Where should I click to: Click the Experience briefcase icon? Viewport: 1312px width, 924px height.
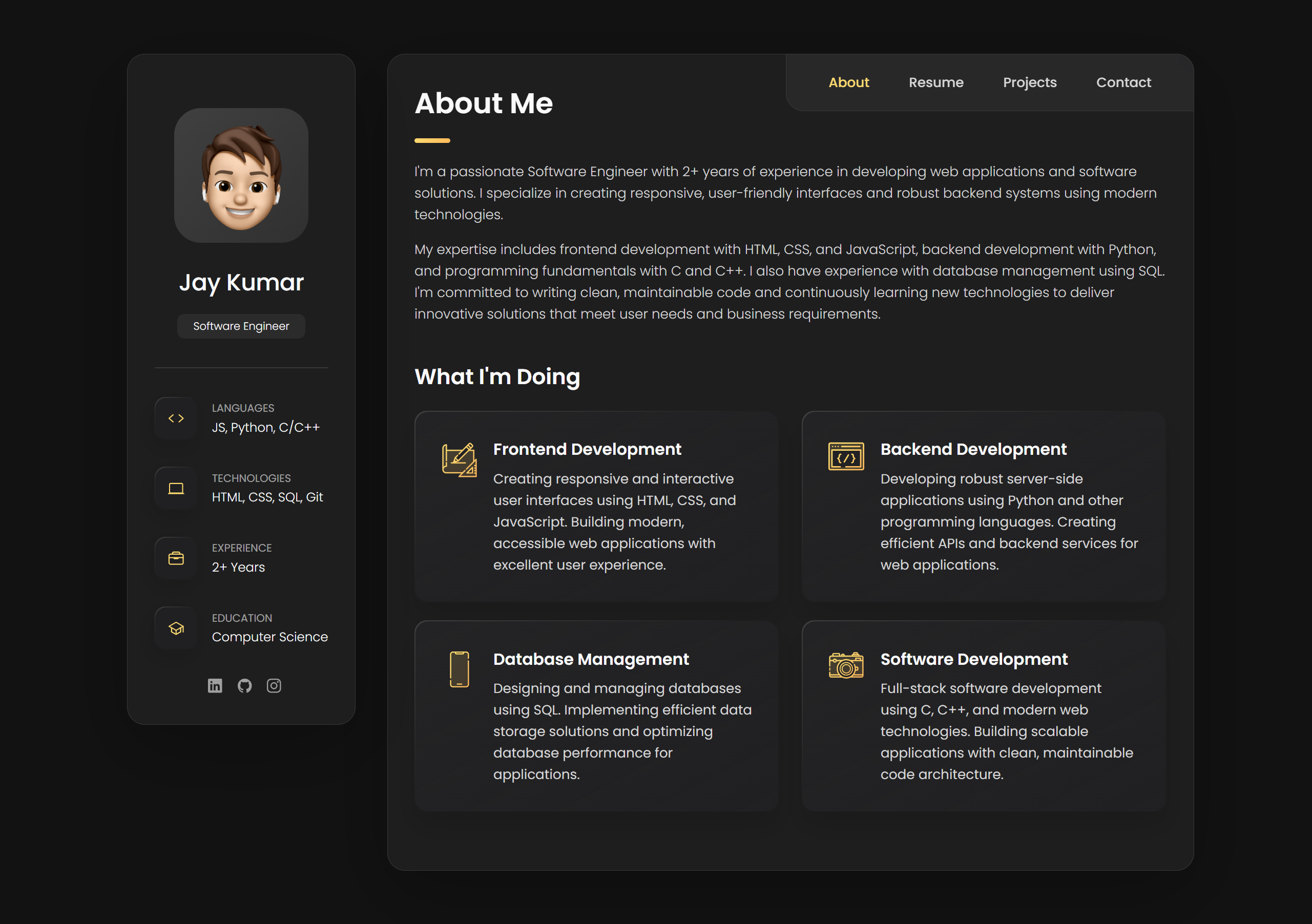[176, 558]
